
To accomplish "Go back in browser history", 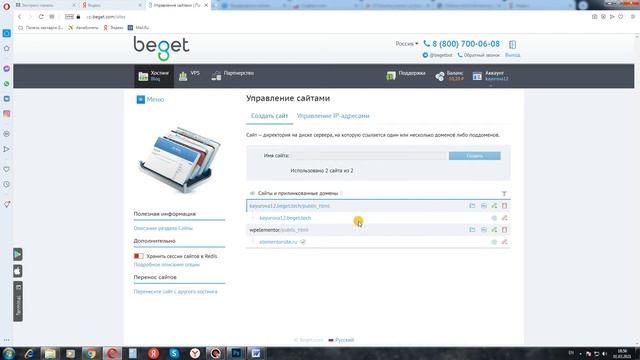I will pos(20,17).
